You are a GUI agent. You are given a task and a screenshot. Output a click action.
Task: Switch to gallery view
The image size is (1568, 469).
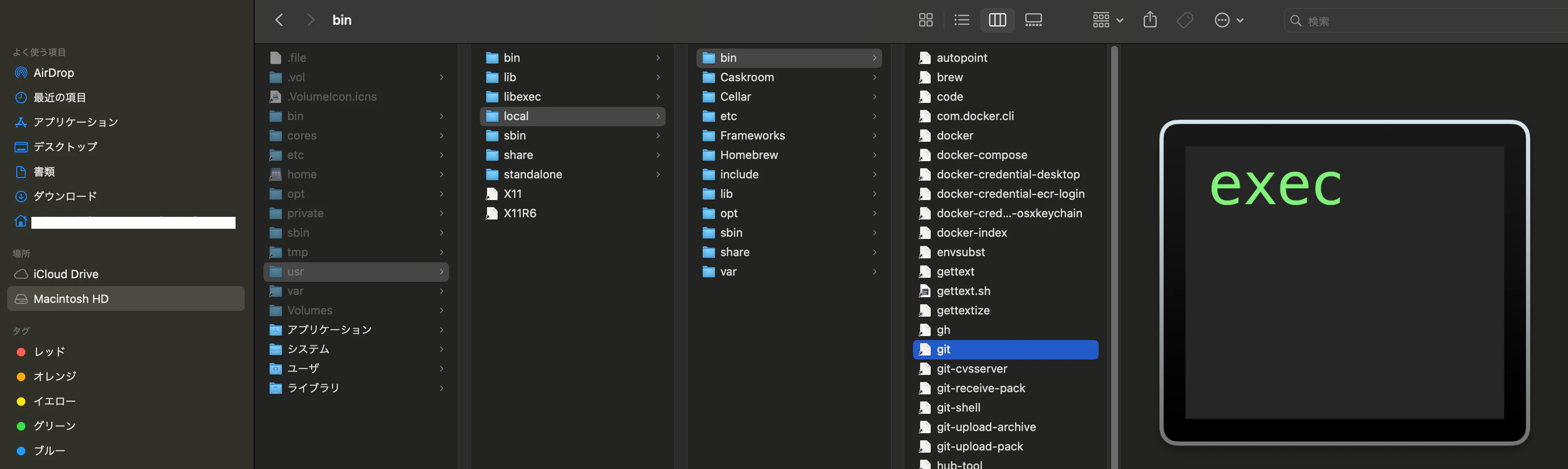pos(1033,20)
